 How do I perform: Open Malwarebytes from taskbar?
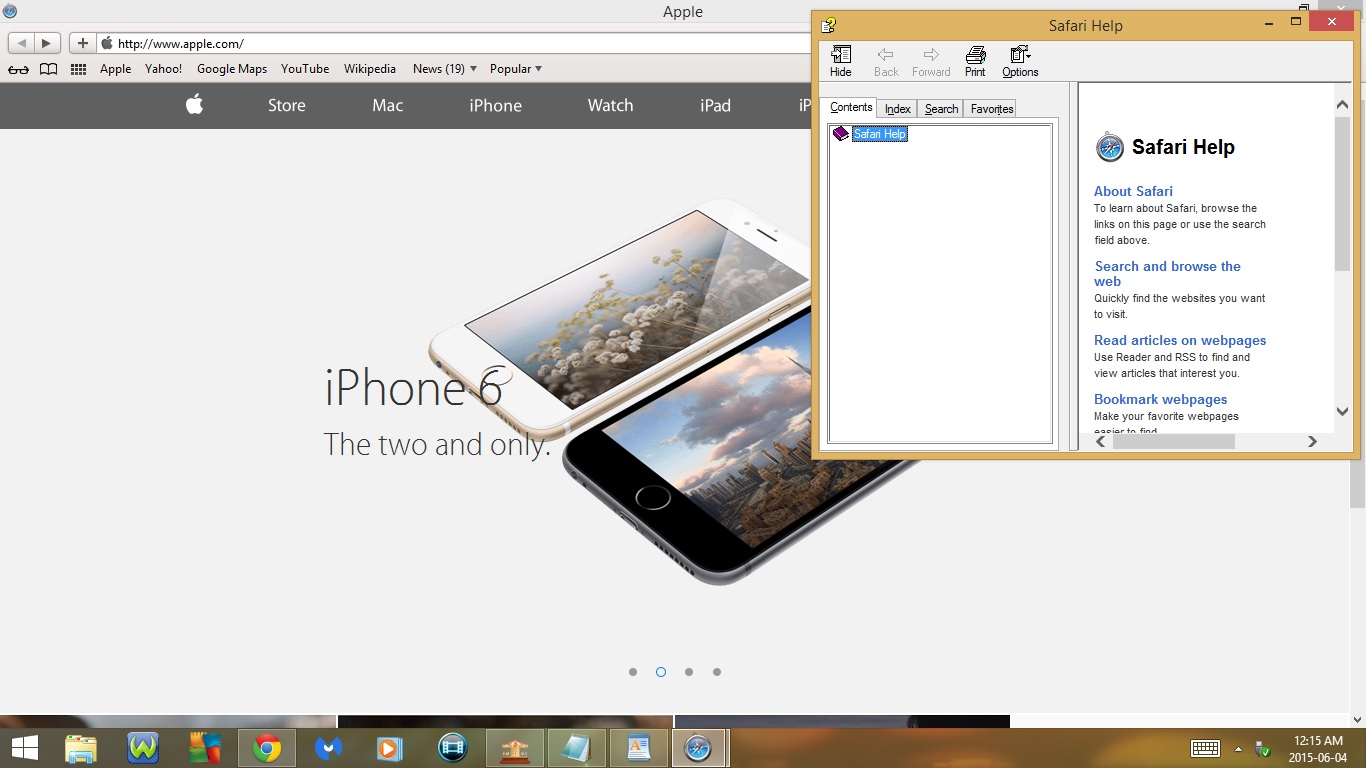(328, 748)
